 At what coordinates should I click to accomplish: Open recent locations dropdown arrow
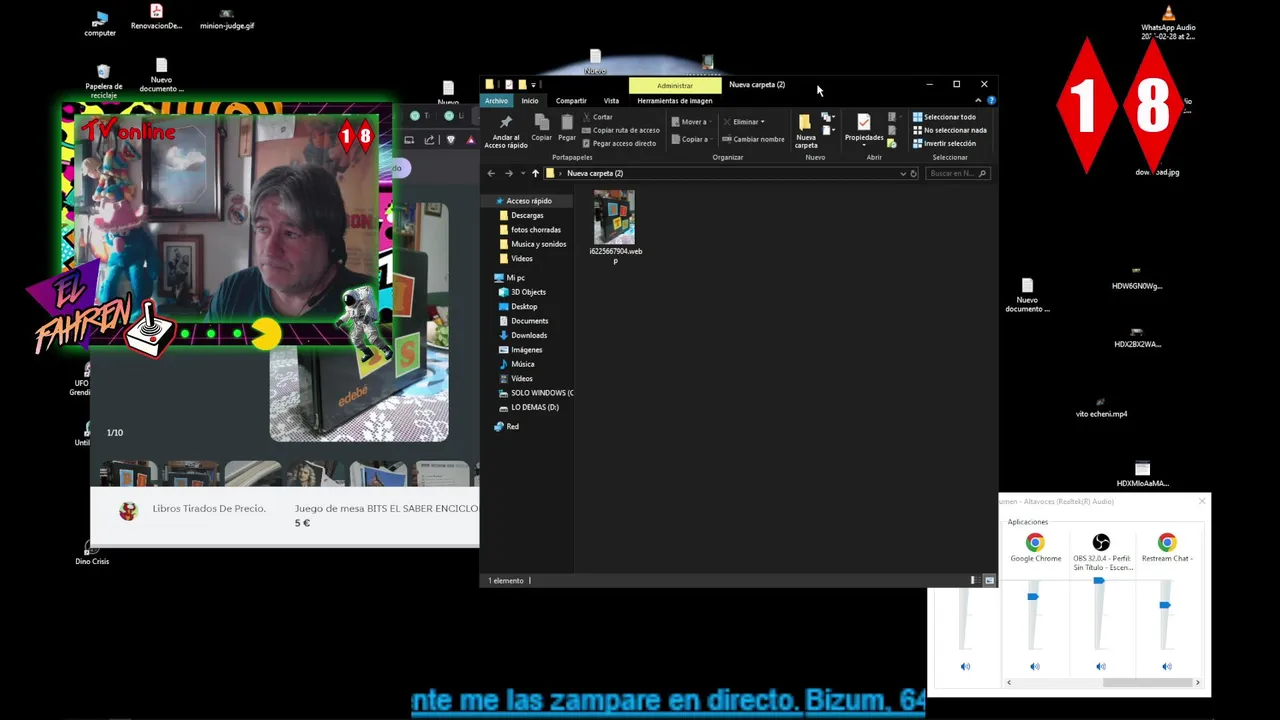click(521, 173)
